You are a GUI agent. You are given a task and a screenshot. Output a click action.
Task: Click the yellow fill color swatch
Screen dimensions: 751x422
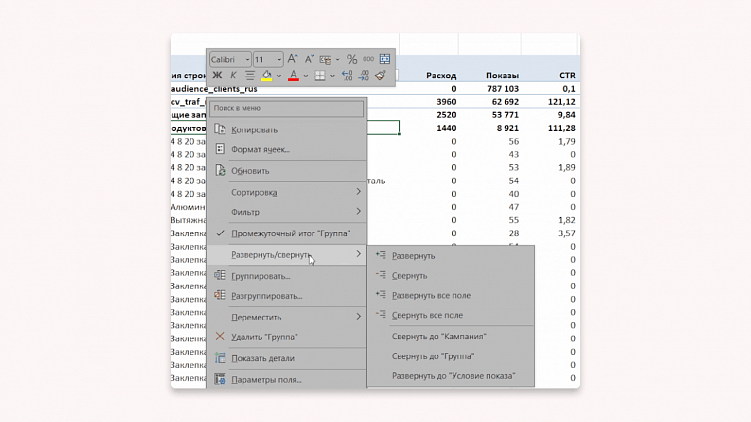(266, 76)
